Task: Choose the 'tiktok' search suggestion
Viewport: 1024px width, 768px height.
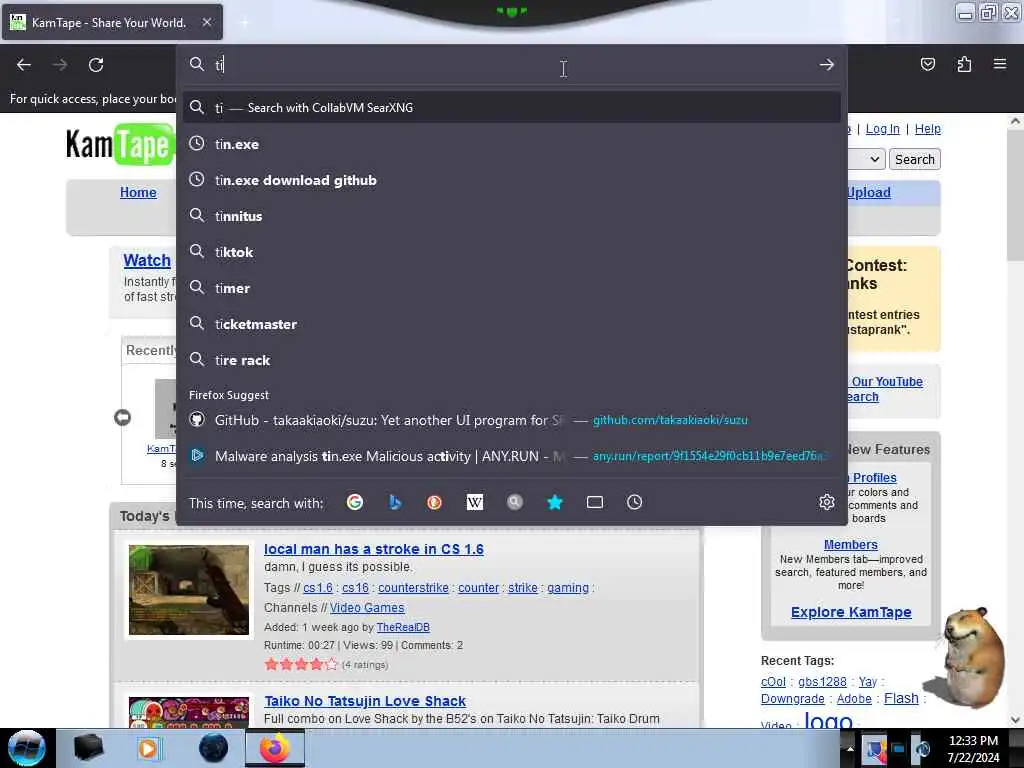Action: (512, 251)
